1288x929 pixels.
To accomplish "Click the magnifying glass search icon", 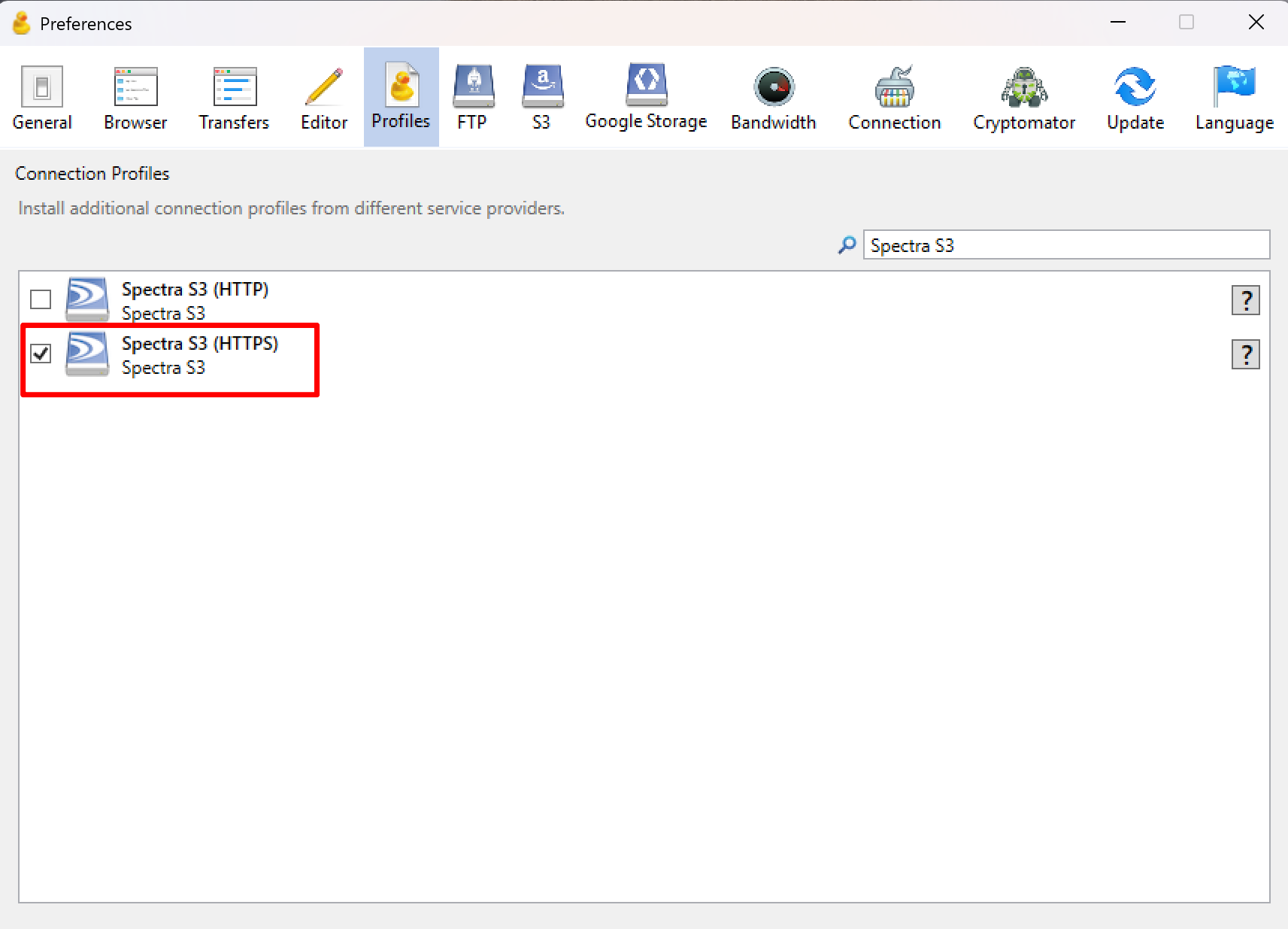I will click(x=847, y=245).
